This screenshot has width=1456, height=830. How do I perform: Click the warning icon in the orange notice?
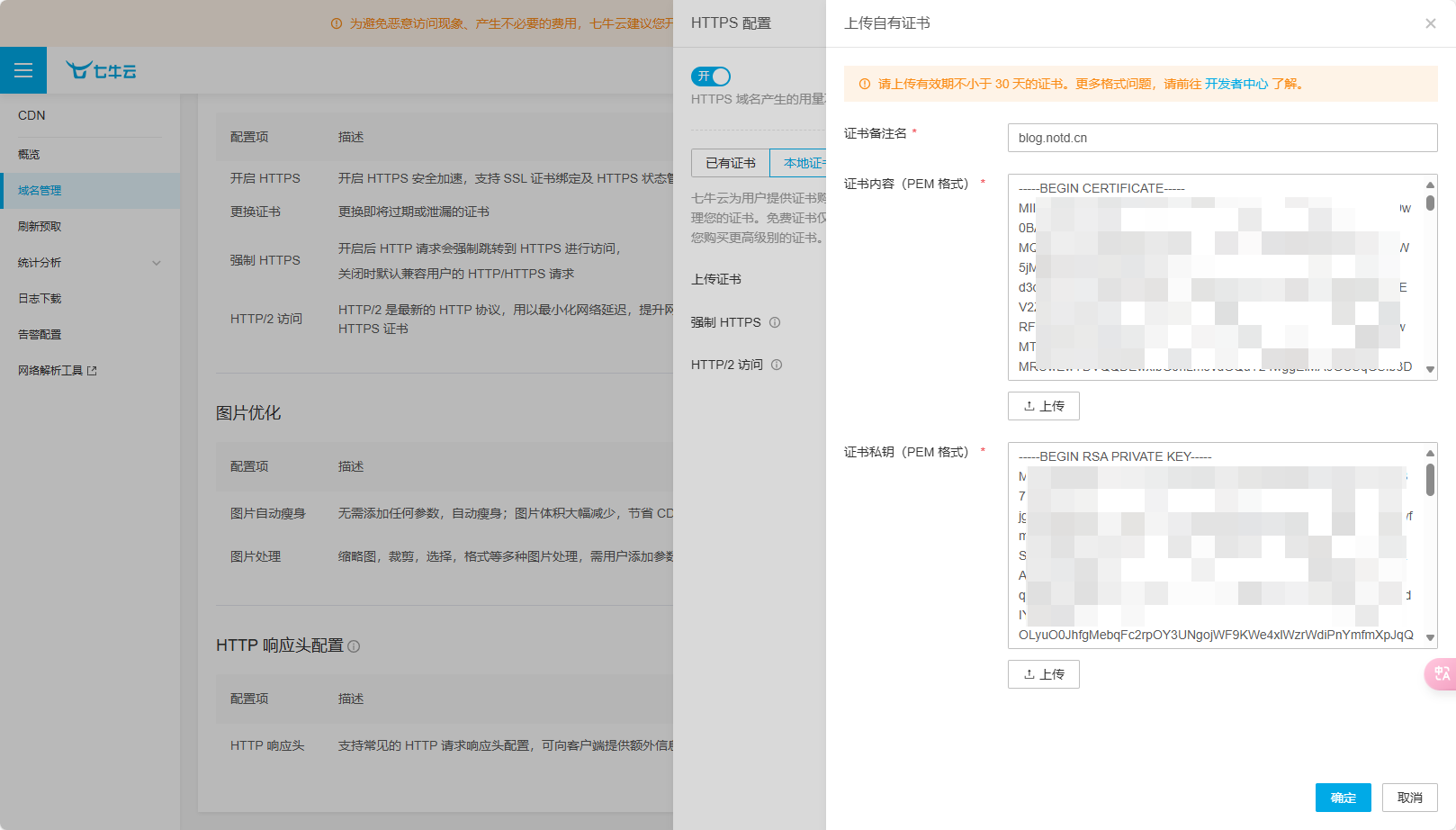pos(865,84)
